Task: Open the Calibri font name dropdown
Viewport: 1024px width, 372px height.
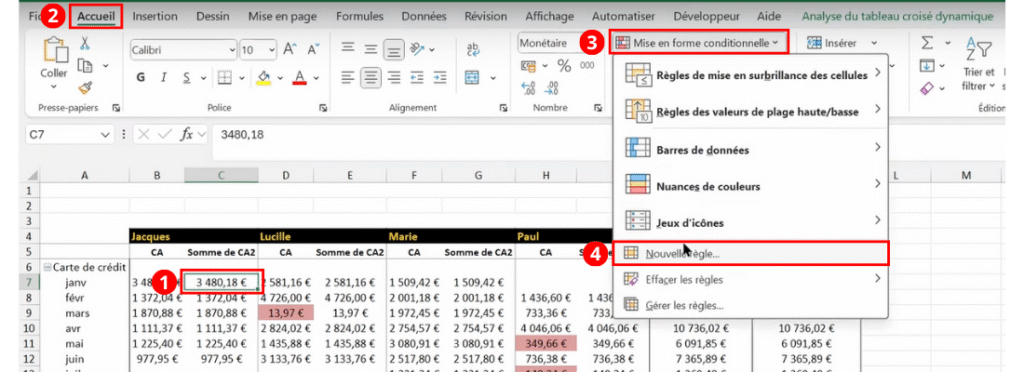Action: [x=232, y=50]
